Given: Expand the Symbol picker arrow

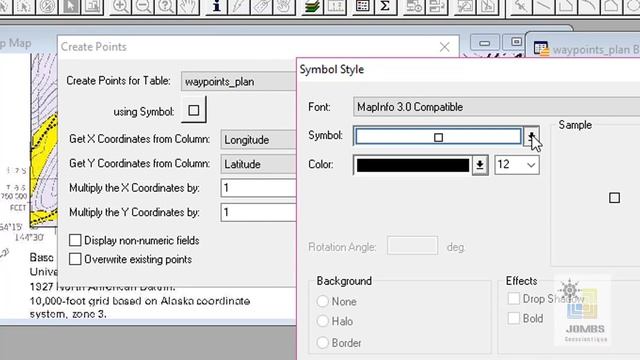Looking at the screenshot, I should [x=531, y=136].
